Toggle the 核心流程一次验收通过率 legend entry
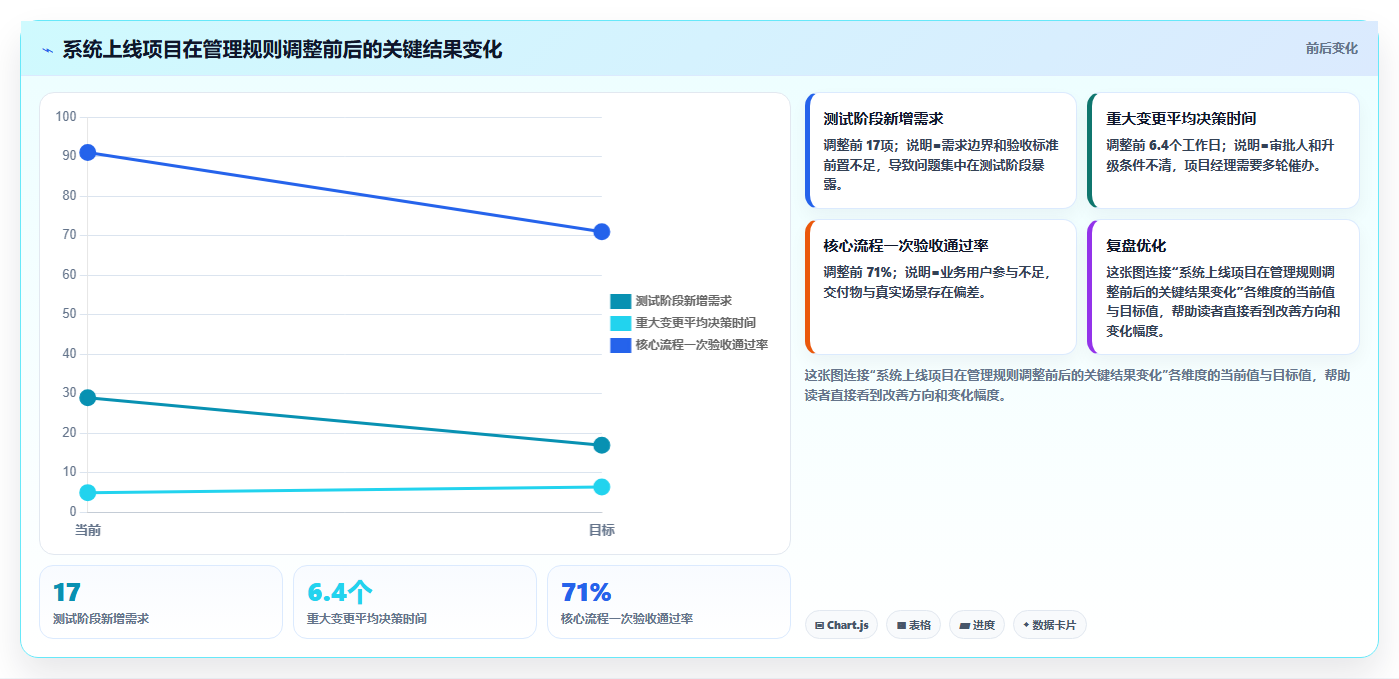The height and width of the screenshot is (679, 1399). tap(689, 345)
